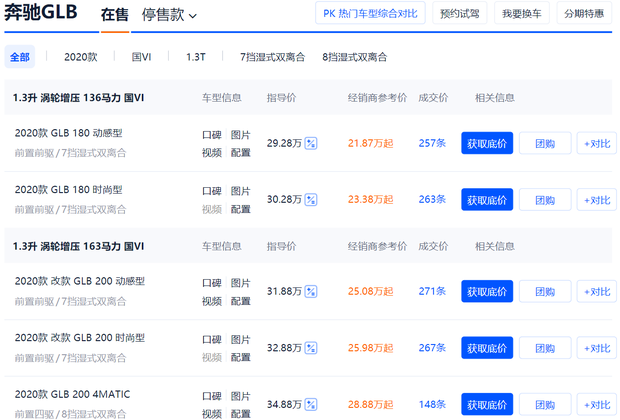Screen dimensions: 620x420
Task: Open 口碑 for GLB 180 动感型
Action: tap(212, 135)
